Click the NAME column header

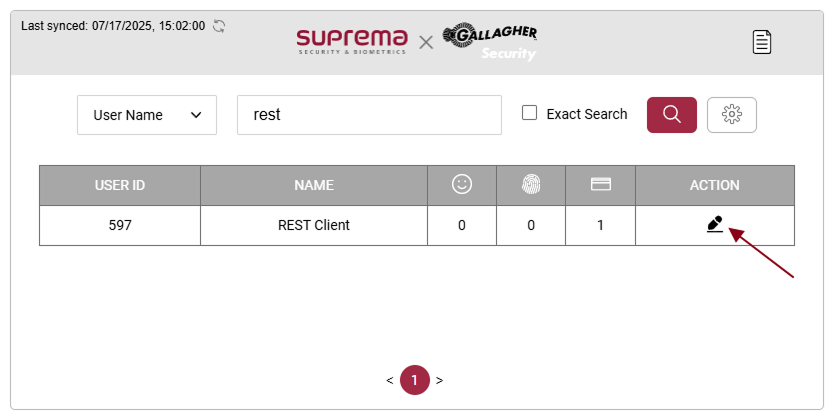314,185
